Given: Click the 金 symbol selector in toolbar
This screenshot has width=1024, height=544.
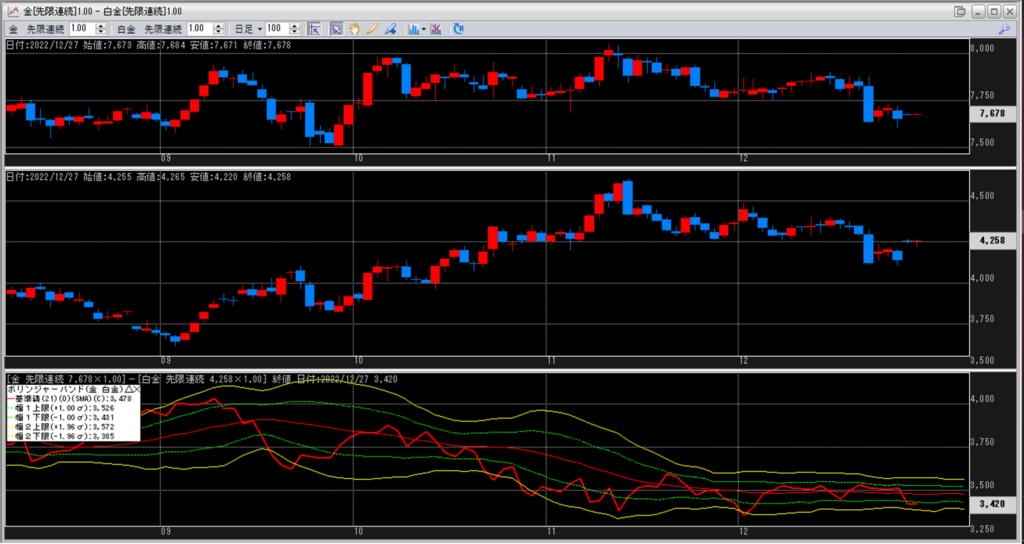Looking at the screenshot, I should 13,29.
